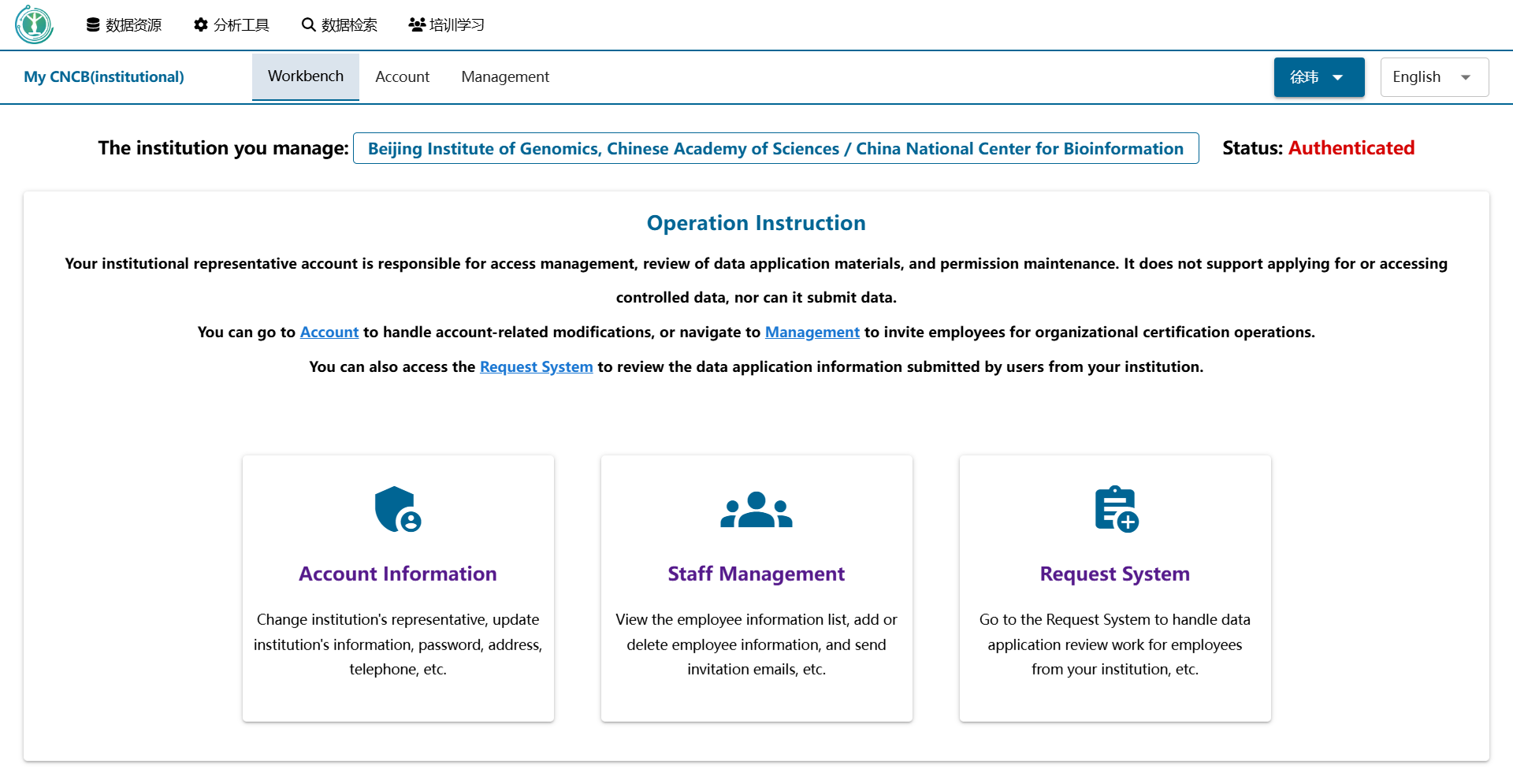Open the Request System card heading
Image resolution: width=1513 pixels, height=784 pixels.
[x=1115, y=574]
